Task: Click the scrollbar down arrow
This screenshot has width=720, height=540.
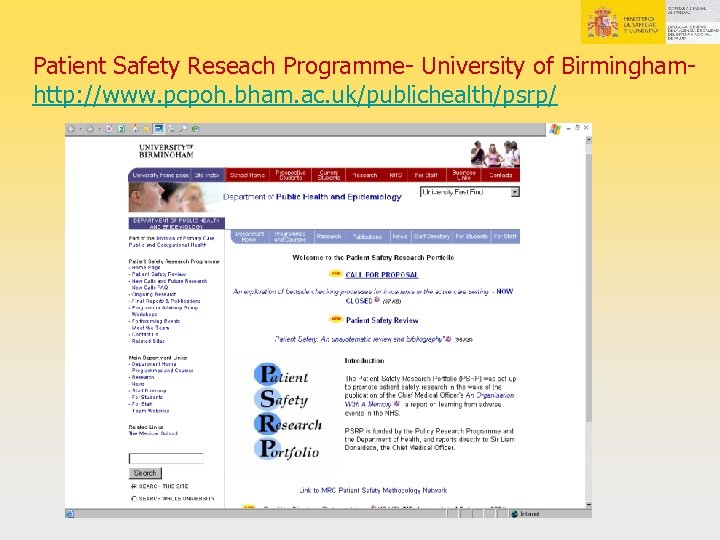Action: [x=589, y=505]
